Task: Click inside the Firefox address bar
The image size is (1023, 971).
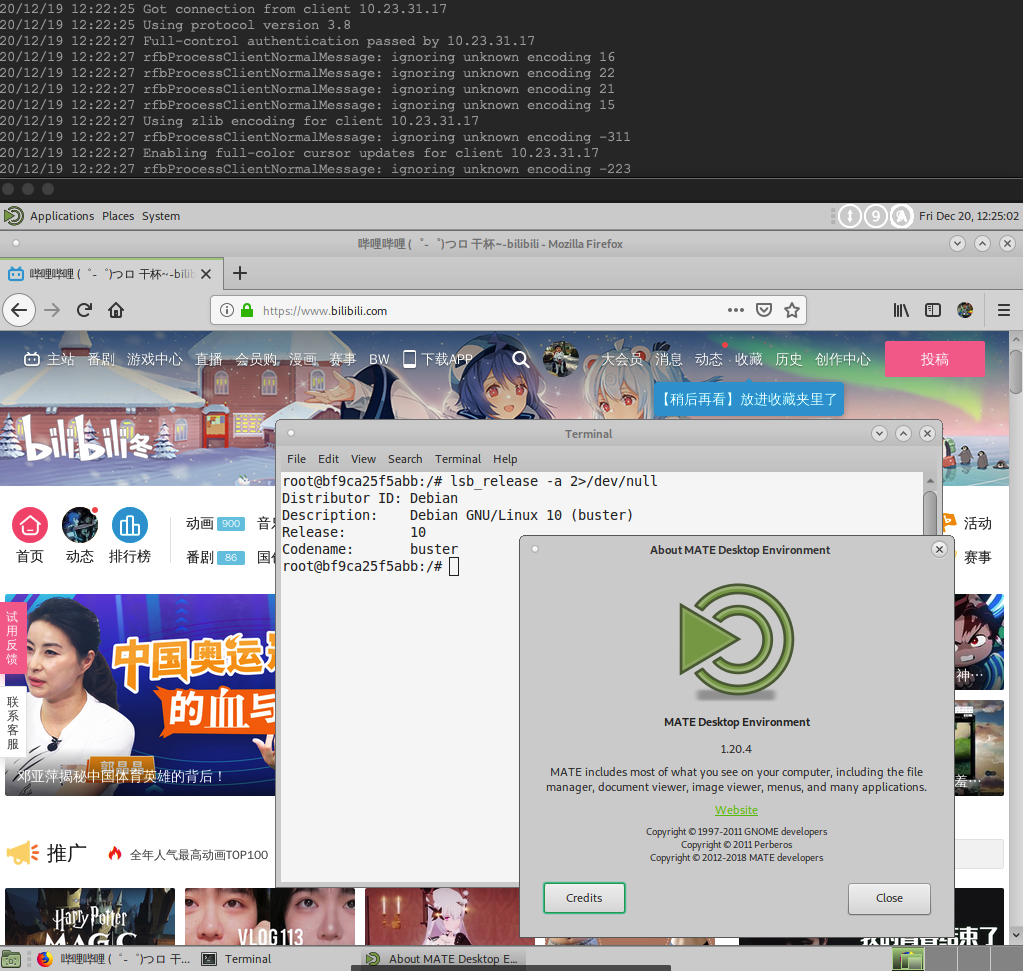Action: coord(450,310)
